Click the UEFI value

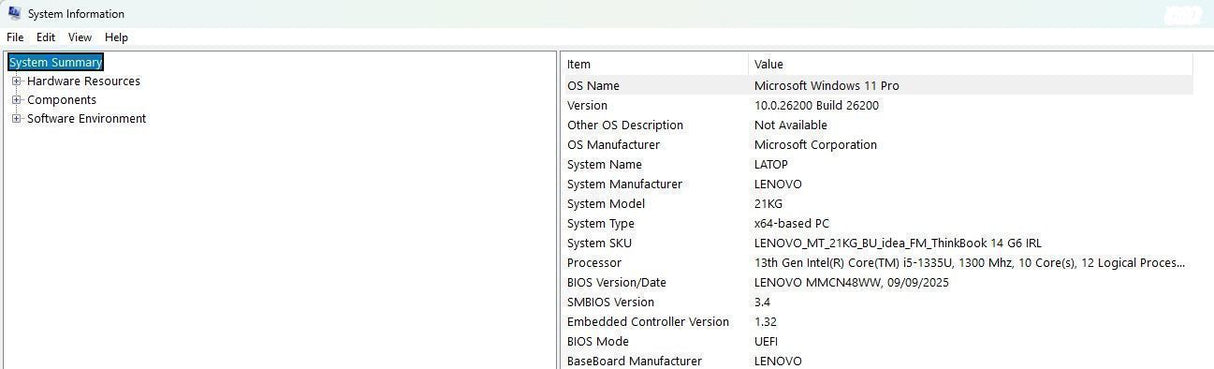coord(766,341)
